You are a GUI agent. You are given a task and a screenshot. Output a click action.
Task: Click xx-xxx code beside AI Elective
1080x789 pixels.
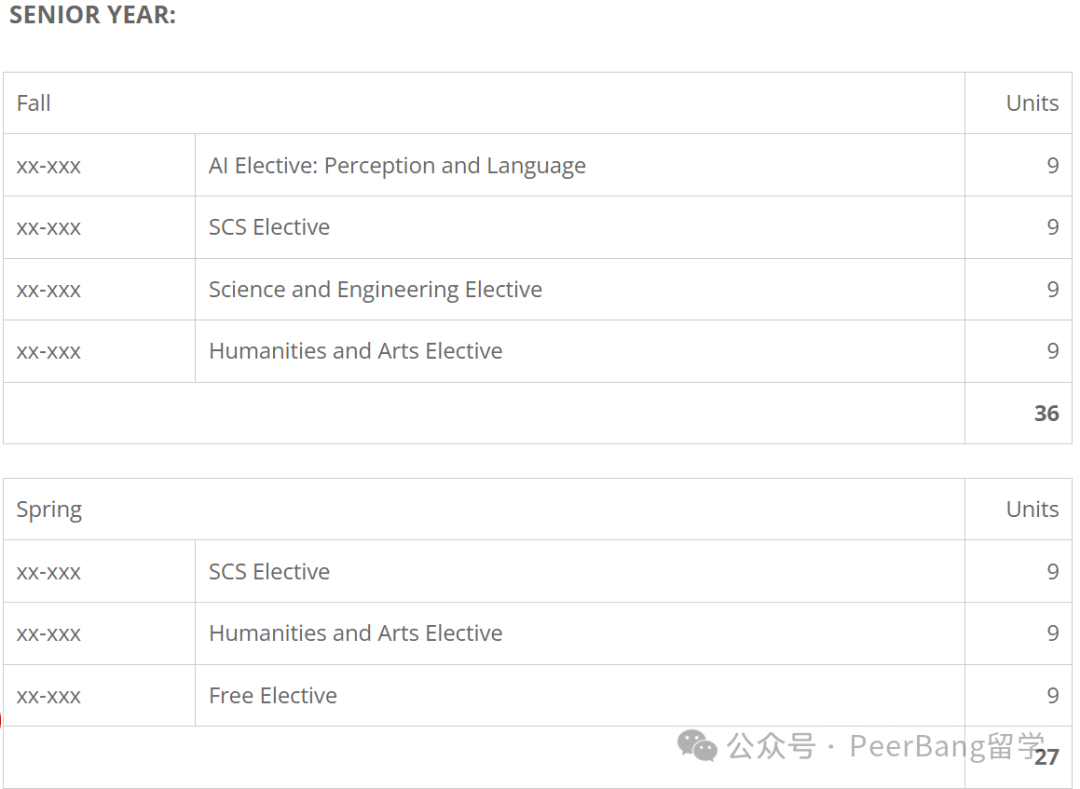click(48, 167)
